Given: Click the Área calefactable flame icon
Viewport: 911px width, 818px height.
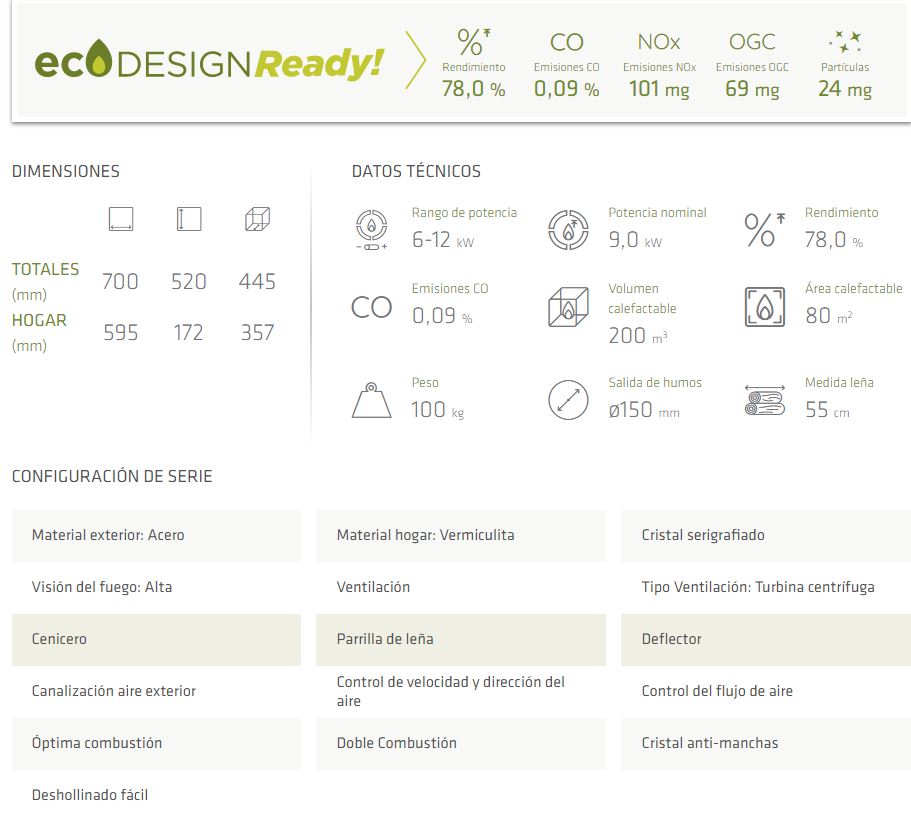Looking at the screenshot, I should pos(765,307).
